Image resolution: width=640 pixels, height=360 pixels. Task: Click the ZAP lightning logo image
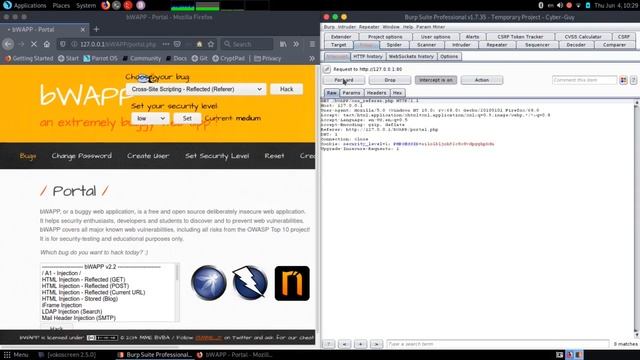click(250, 283)
